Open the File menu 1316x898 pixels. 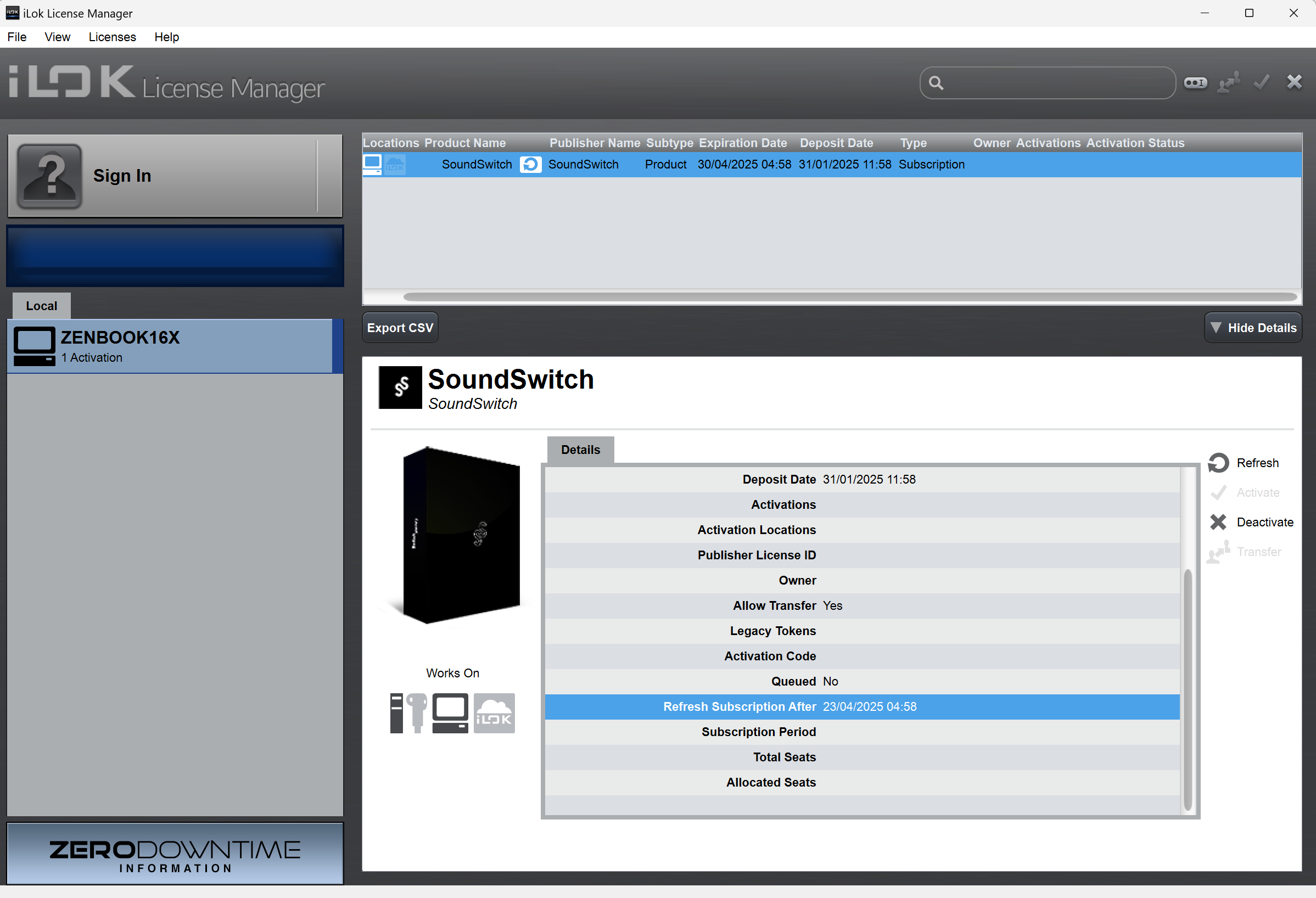pos(17,37)
